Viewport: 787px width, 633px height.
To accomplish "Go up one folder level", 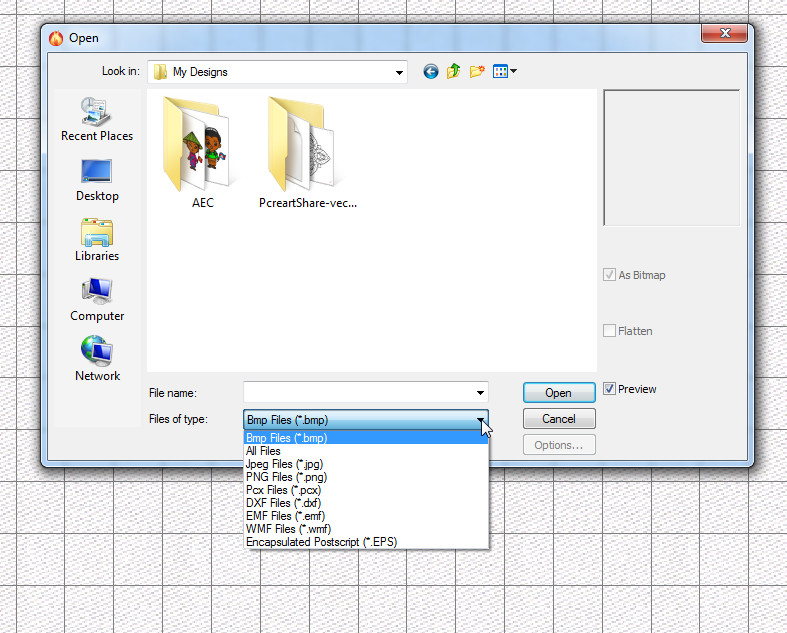I will coord(454,72).
